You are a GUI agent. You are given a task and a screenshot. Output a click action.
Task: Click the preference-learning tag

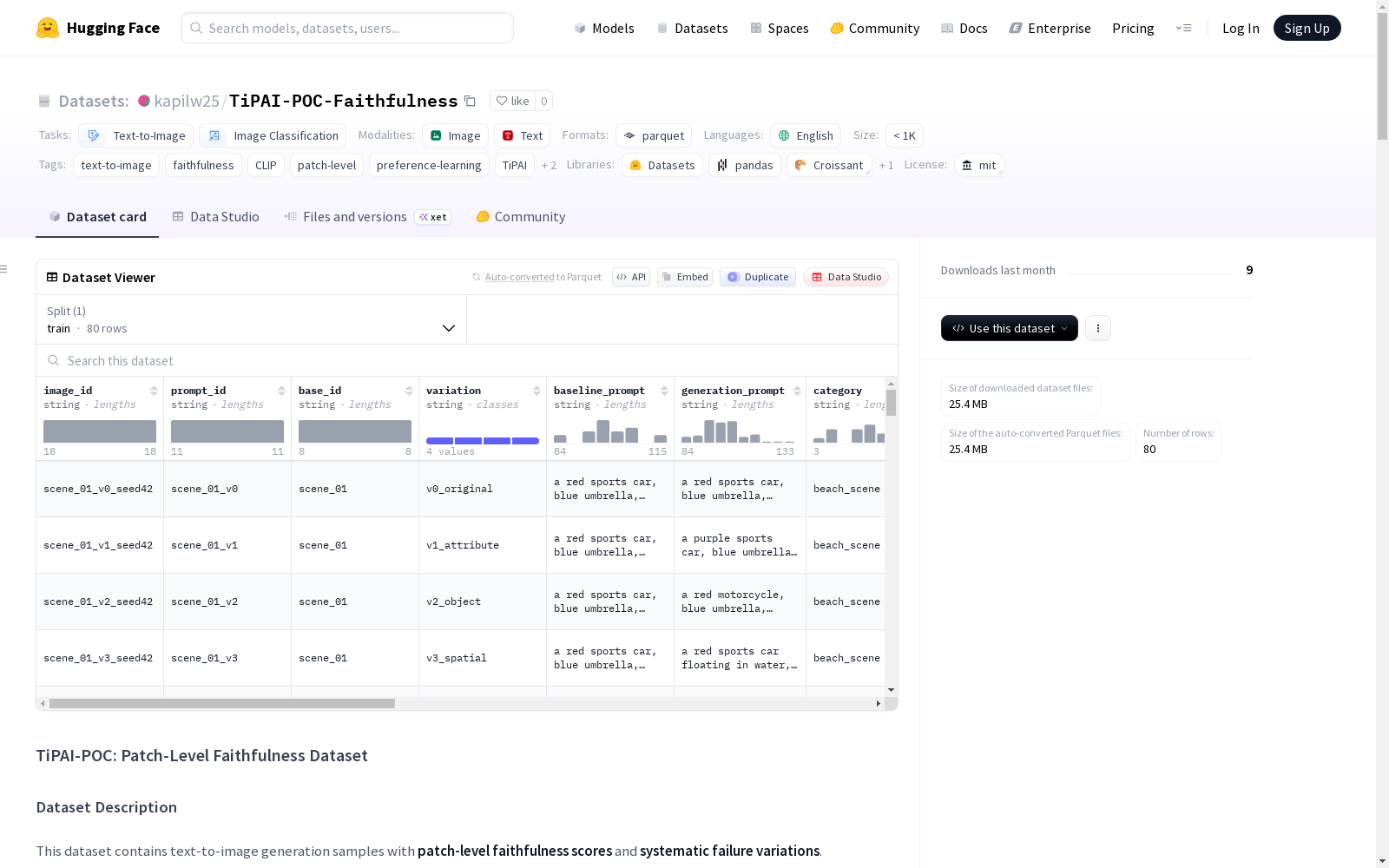pos(429,165)
